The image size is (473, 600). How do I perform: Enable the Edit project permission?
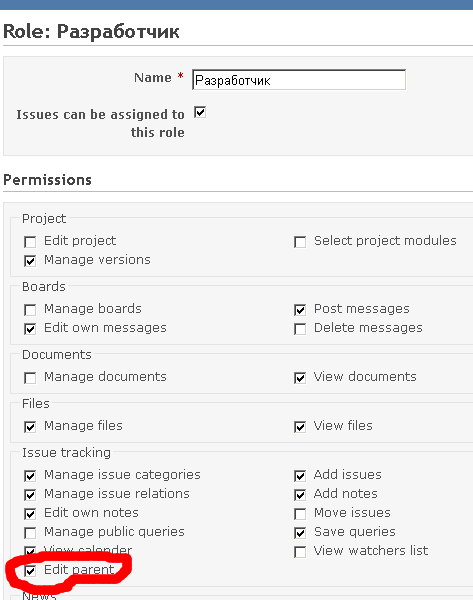[x=30, y=242]
